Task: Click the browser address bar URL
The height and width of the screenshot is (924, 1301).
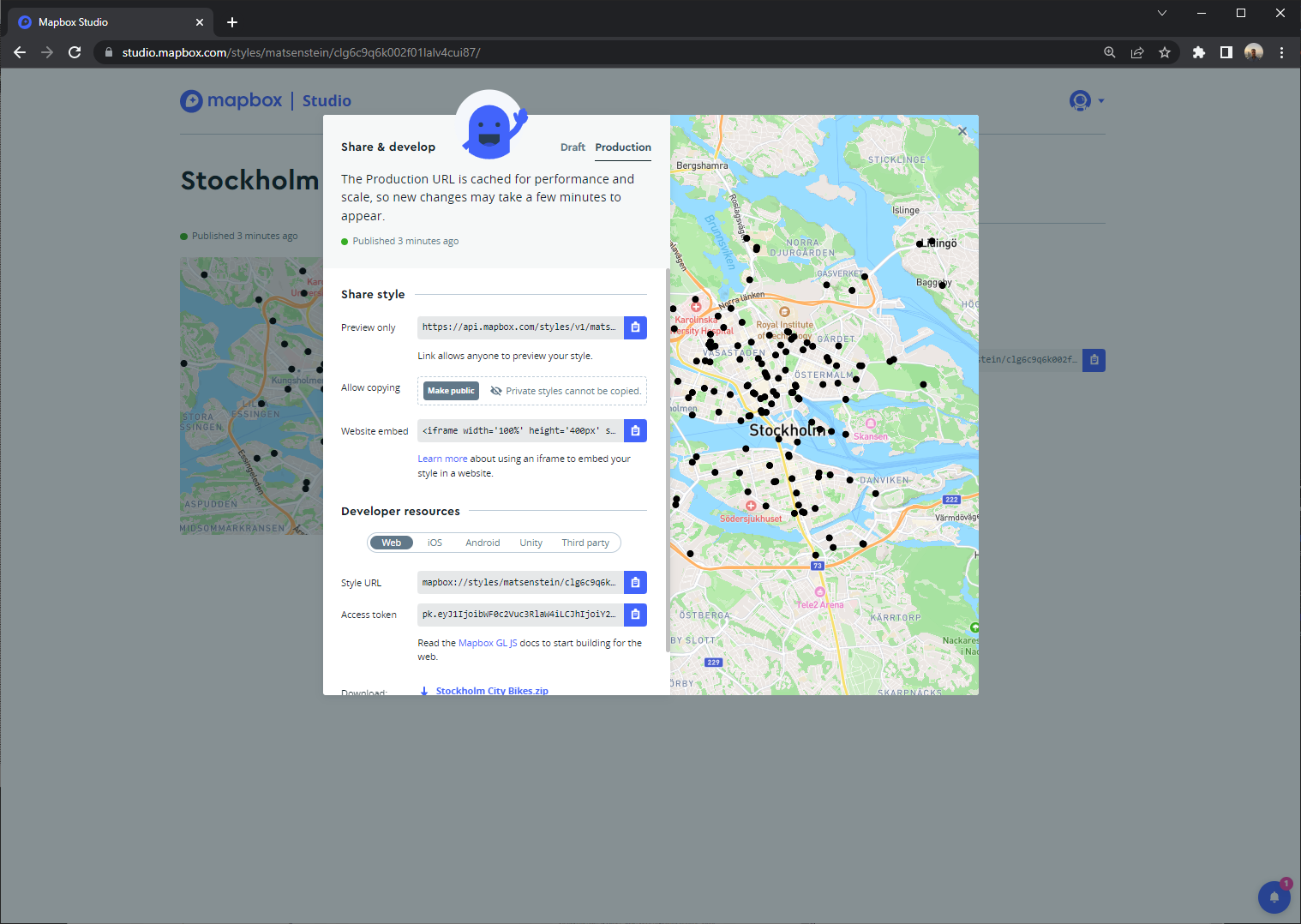Action: (x=301, y=52)
